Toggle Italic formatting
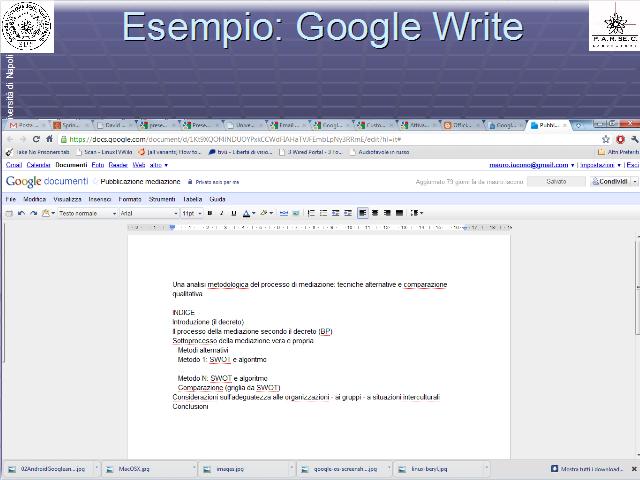 click(222, 213)
